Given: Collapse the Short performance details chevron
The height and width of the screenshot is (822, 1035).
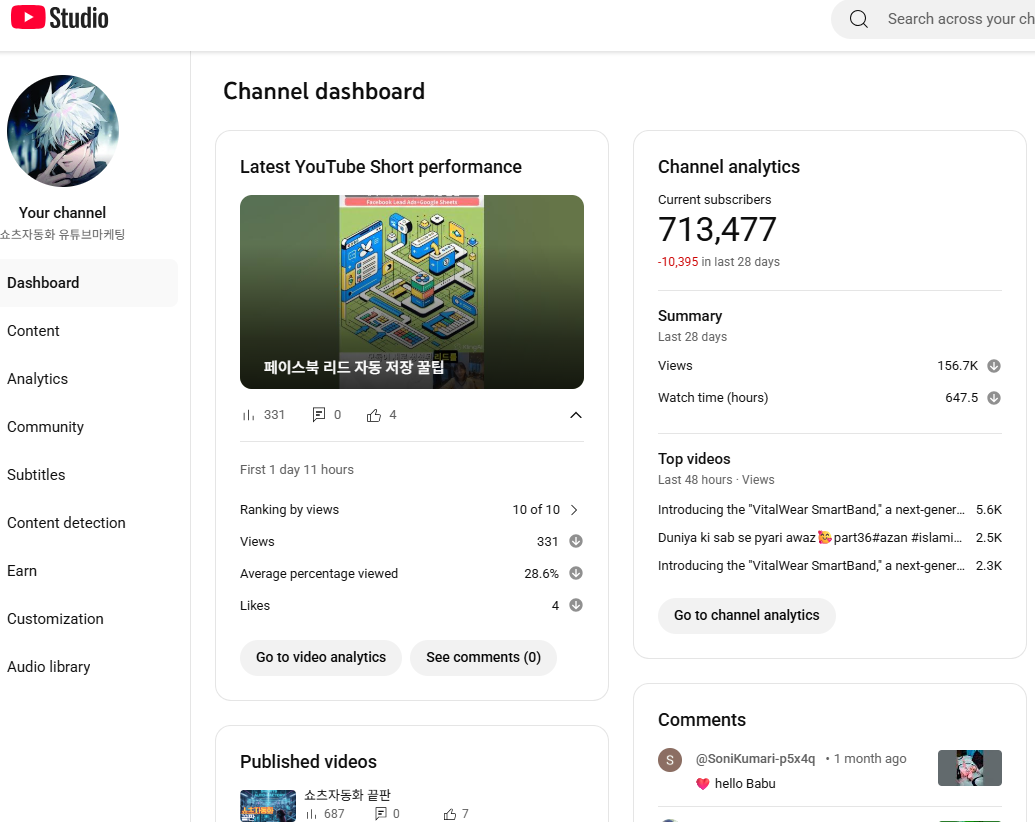Looking at the screenshot, I should click(x=575, y=415).
